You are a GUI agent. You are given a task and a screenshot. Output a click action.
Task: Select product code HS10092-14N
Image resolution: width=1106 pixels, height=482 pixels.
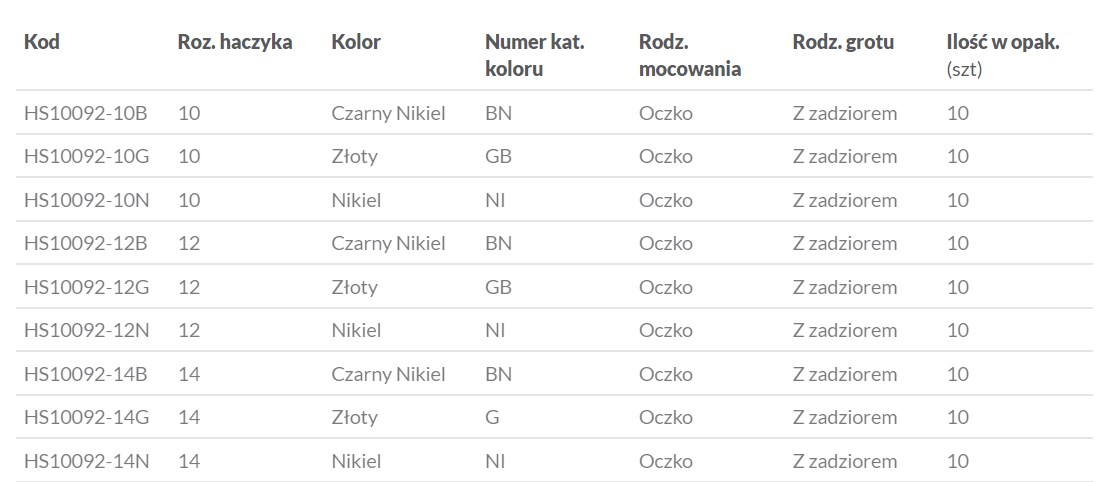click(x=87, y=461)
